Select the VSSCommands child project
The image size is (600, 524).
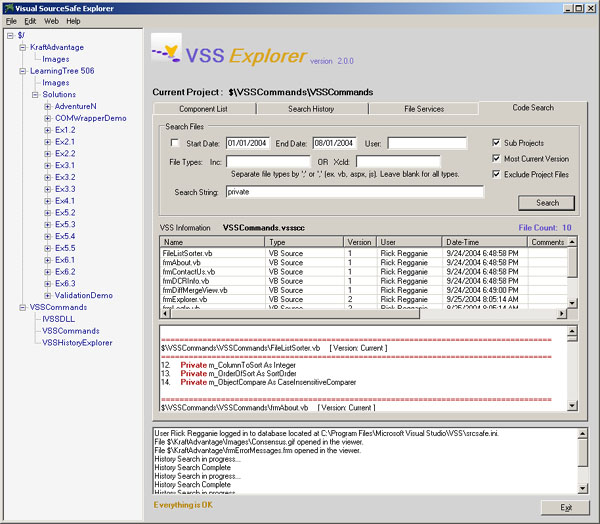point(71,331)
